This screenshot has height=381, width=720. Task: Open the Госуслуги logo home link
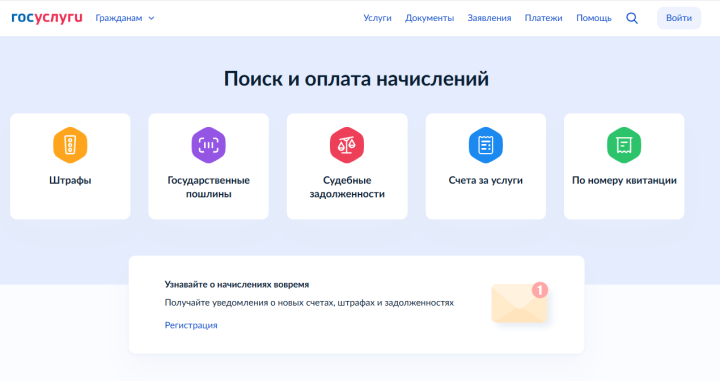(x=47, y=18)
